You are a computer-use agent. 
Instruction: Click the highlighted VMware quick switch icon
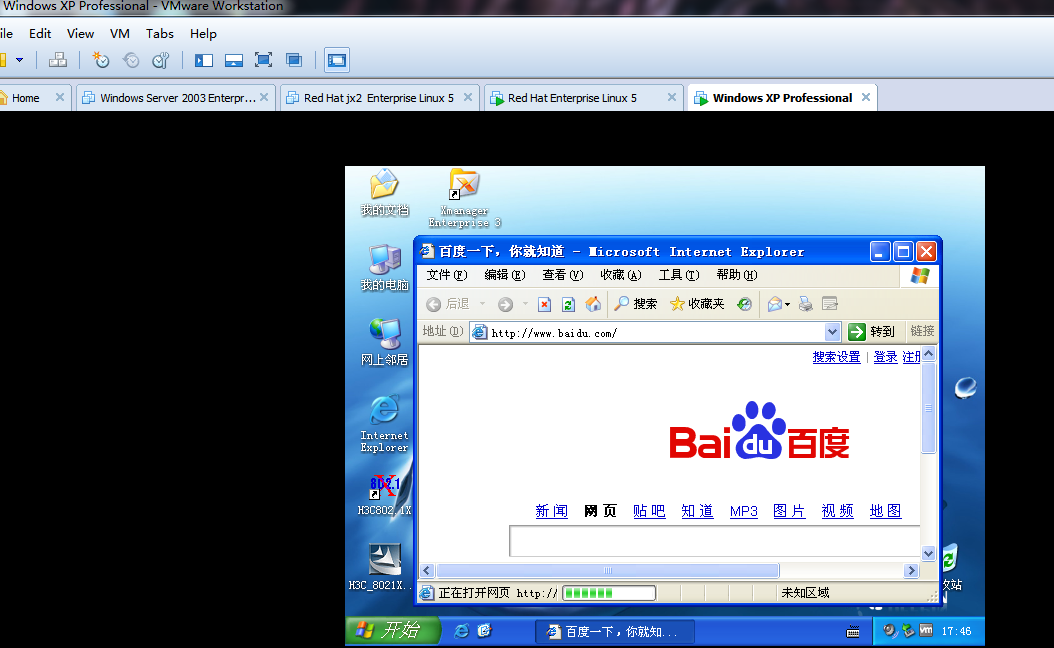tap(337, 60)
